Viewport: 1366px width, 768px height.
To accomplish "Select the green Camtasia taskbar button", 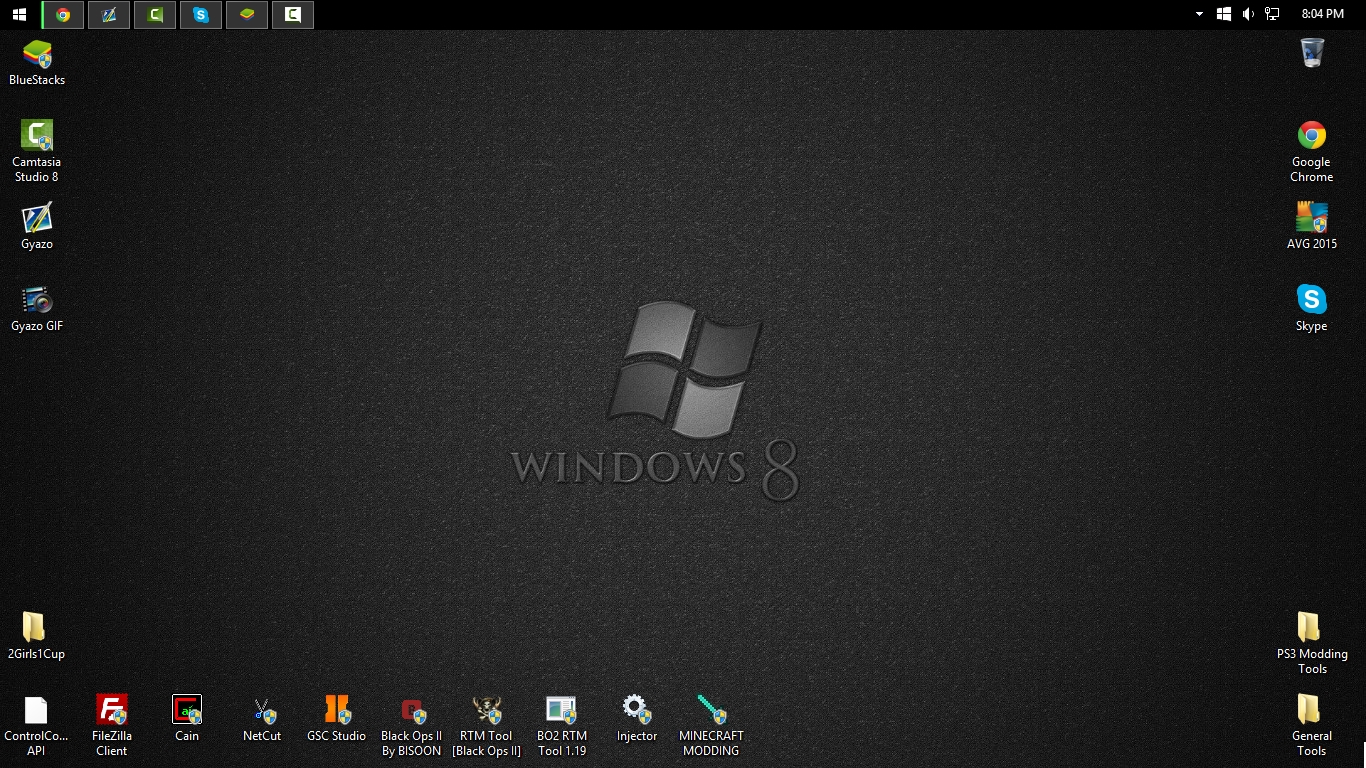I will click(x=155, y=14).
